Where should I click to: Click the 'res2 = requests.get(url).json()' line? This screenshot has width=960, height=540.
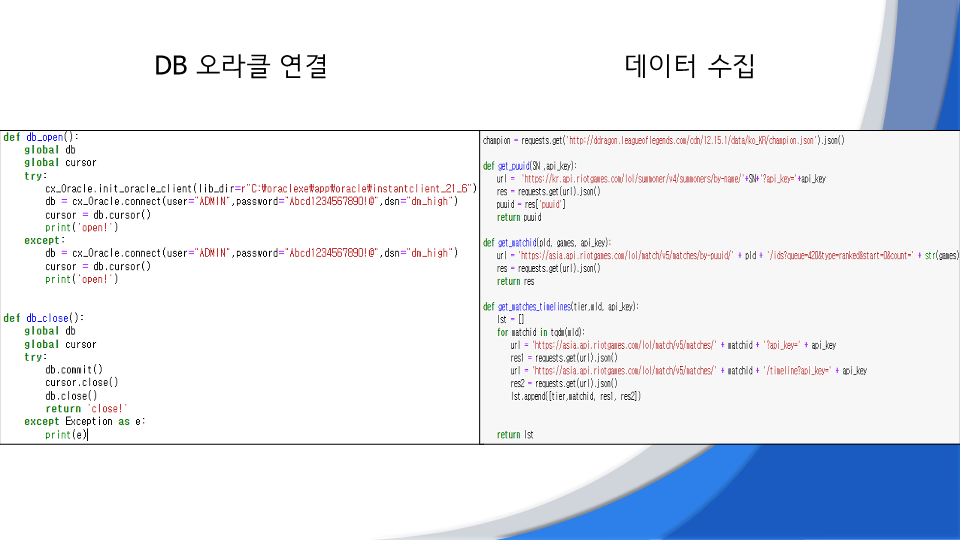point(564,384)
